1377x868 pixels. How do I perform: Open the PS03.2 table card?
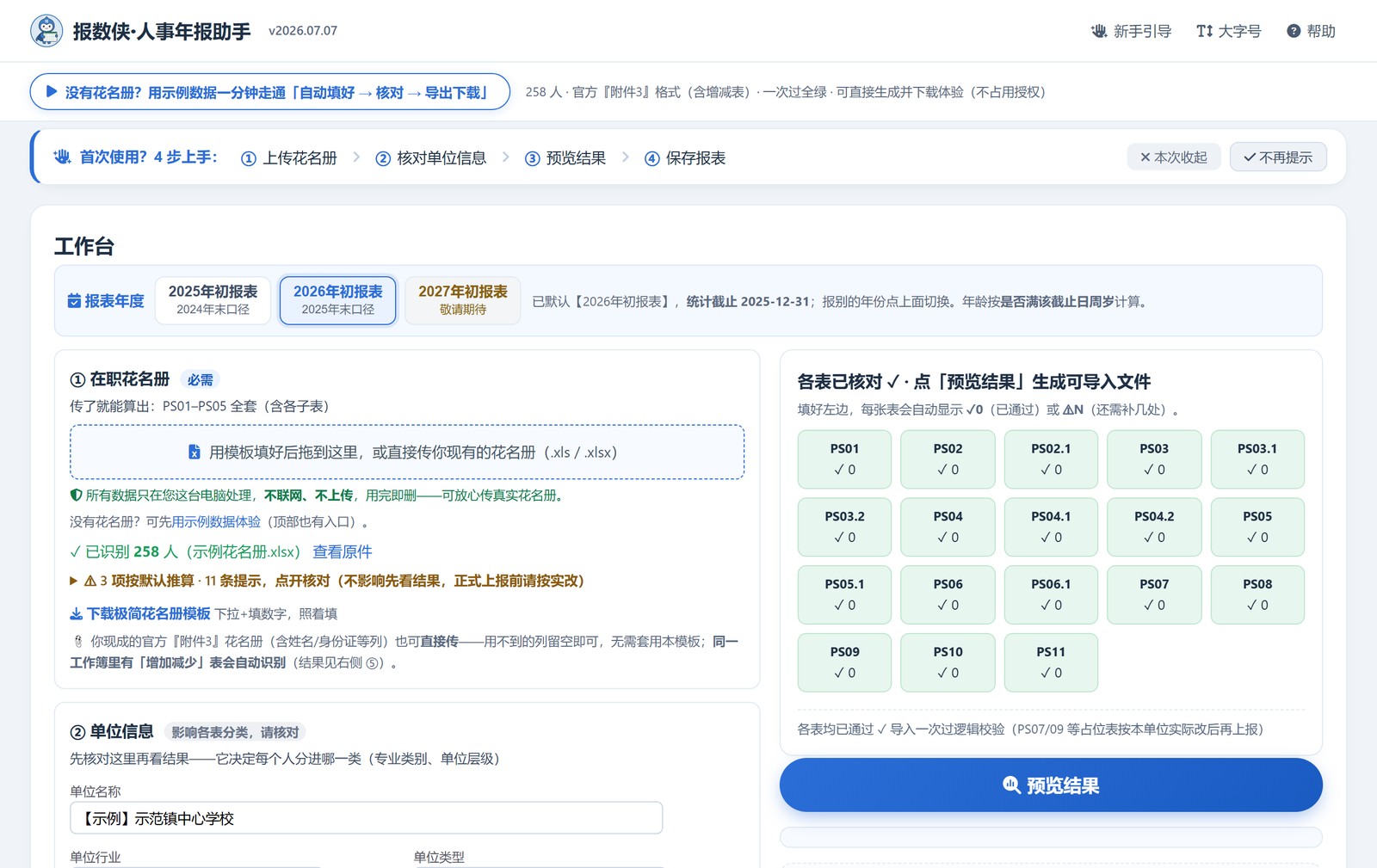[x=844, y=527]
